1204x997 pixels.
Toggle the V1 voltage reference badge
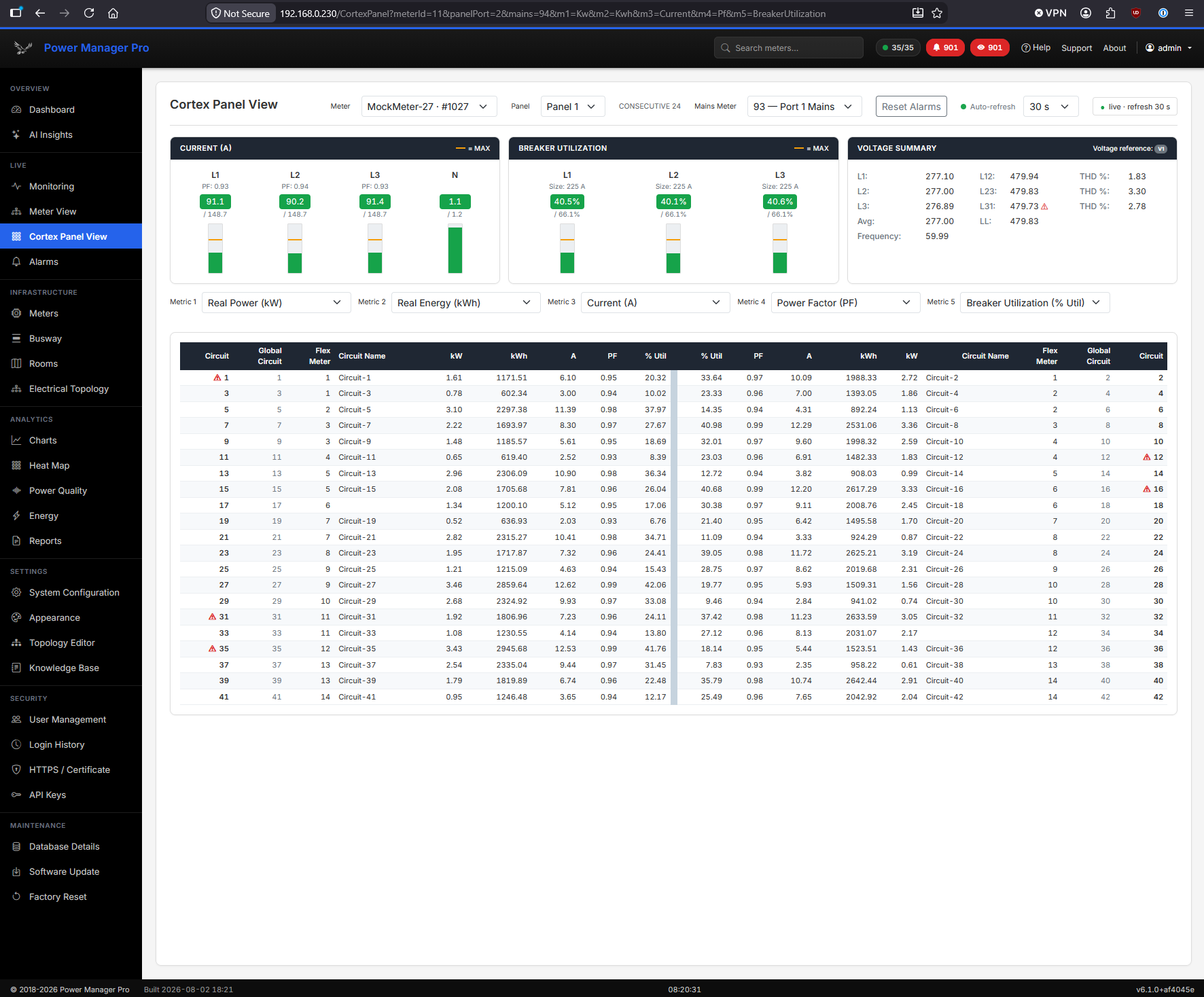tap(1161, 149)
